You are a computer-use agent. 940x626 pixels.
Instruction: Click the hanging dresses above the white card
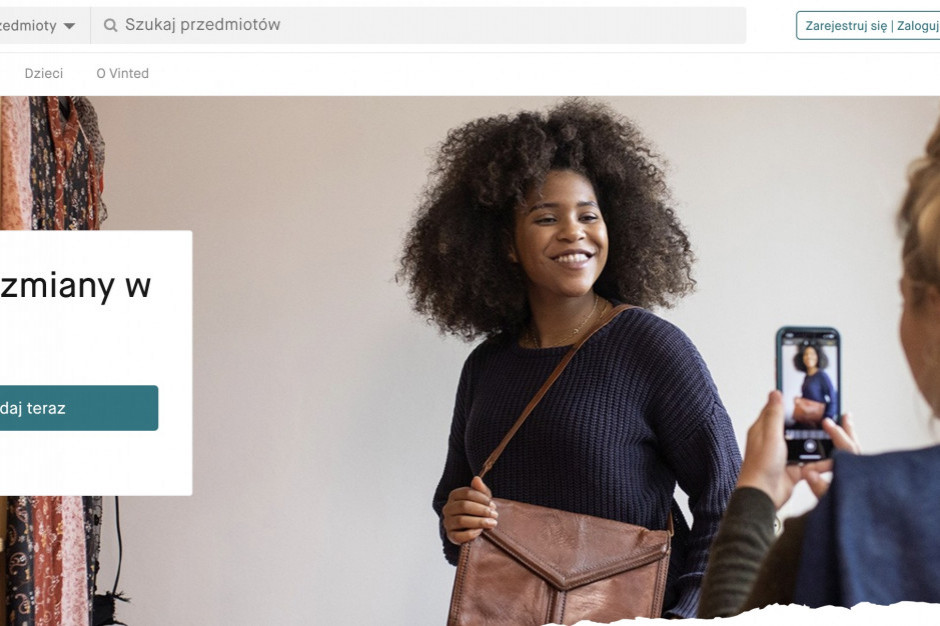coord(53,162)
